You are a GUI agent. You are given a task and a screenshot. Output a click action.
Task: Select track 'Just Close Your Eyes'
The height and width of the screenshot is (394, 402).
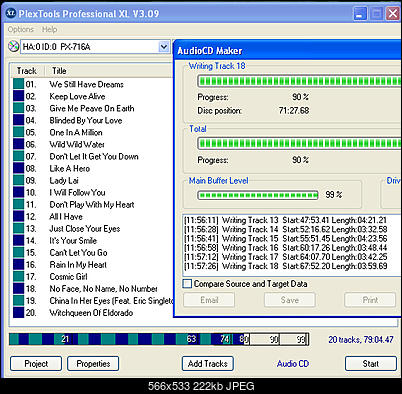coord(85,229)
